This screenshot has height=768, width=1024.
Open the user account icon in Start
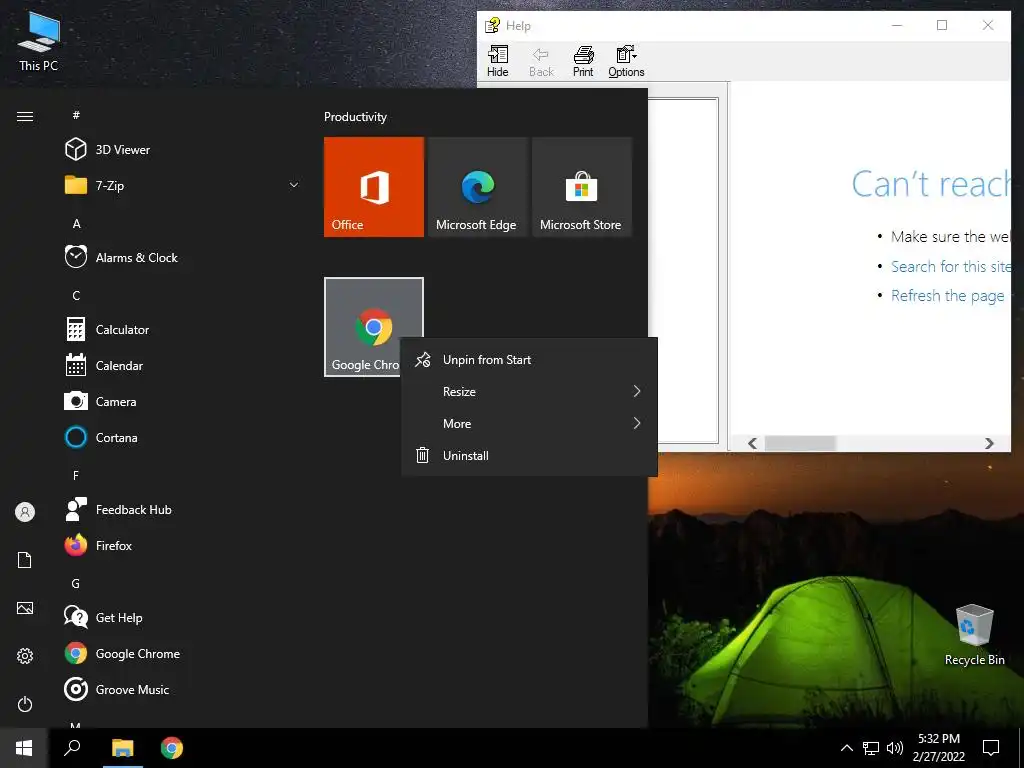(x=25, y=512)
